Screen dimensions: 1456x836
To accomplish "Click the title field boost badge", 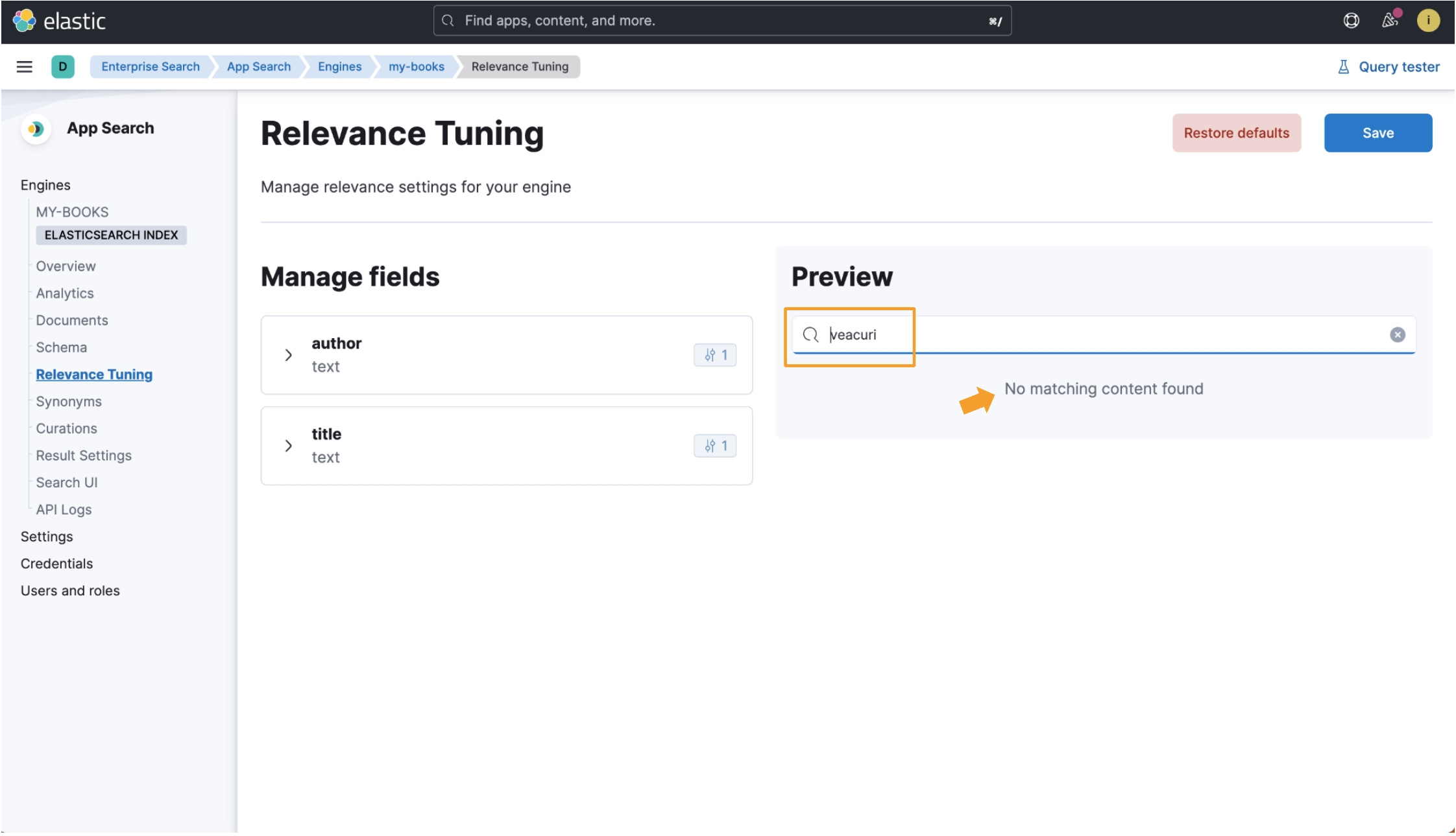I will [x=715, y=446].
